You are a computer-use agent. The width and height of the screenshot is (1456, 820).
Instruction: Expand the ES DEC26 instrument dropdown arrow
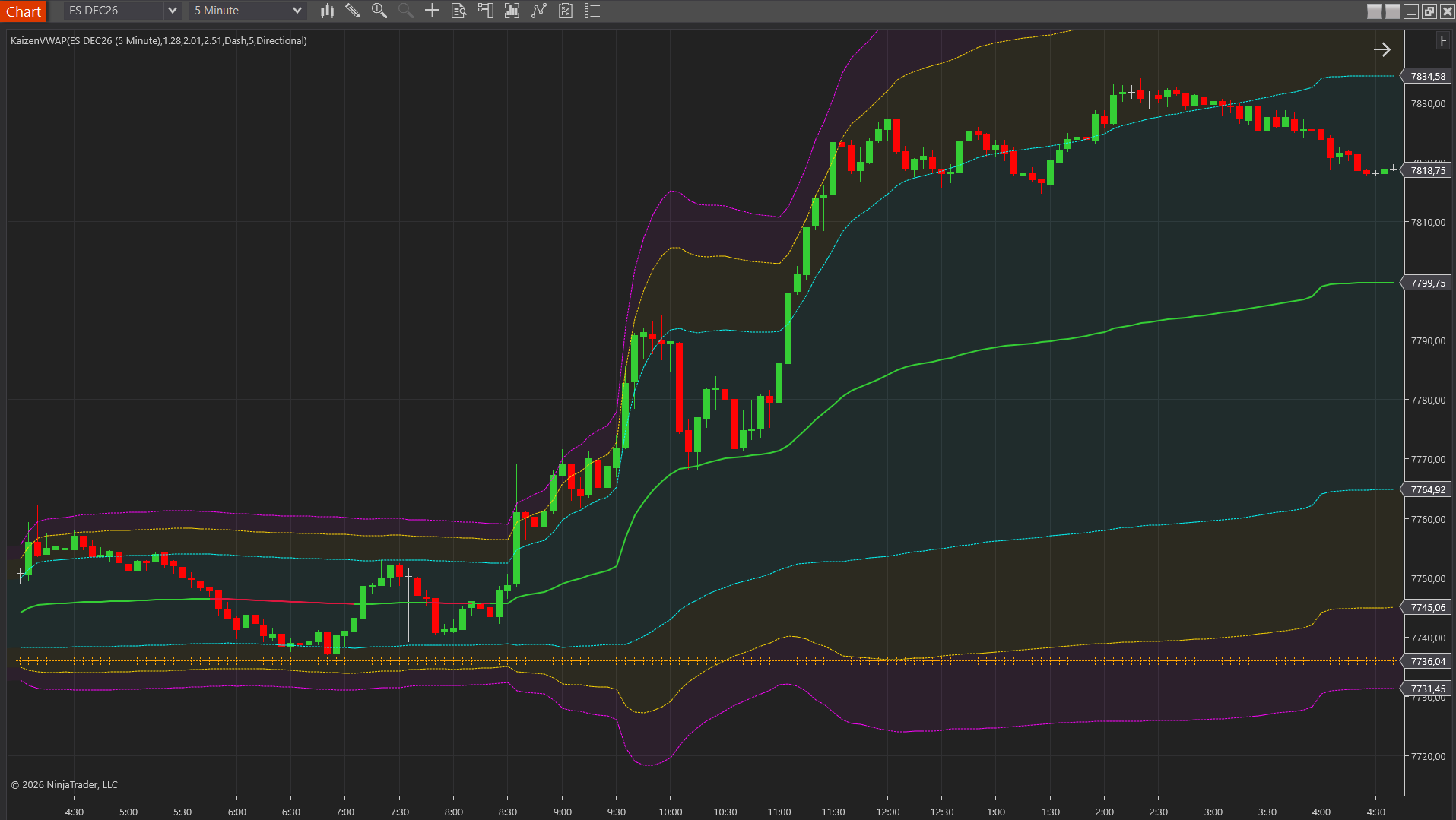coord(173,11)
